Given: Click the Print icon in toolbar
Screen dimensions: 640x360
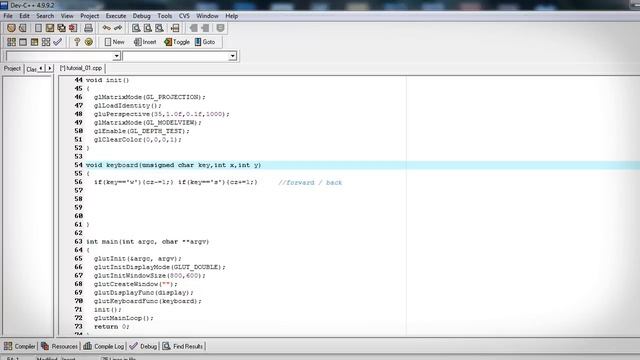Looking at the screenshot, I should [88, 28].
